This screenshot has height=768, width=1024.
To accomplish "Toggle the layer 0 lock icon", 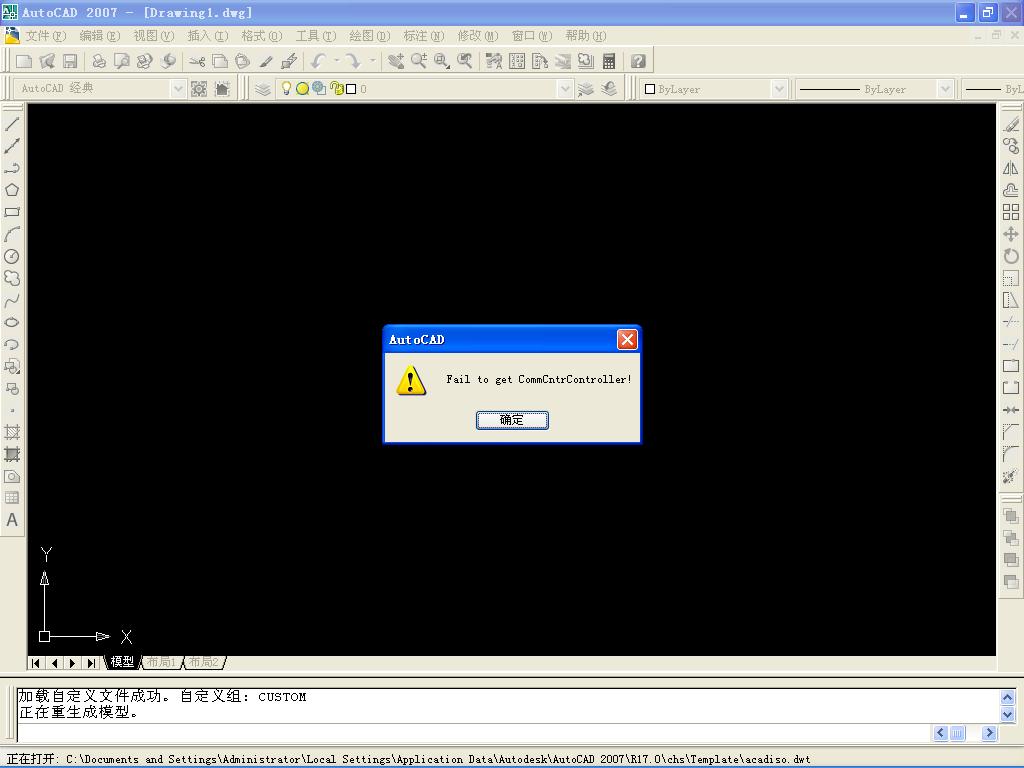I will [x=336, y=88].
